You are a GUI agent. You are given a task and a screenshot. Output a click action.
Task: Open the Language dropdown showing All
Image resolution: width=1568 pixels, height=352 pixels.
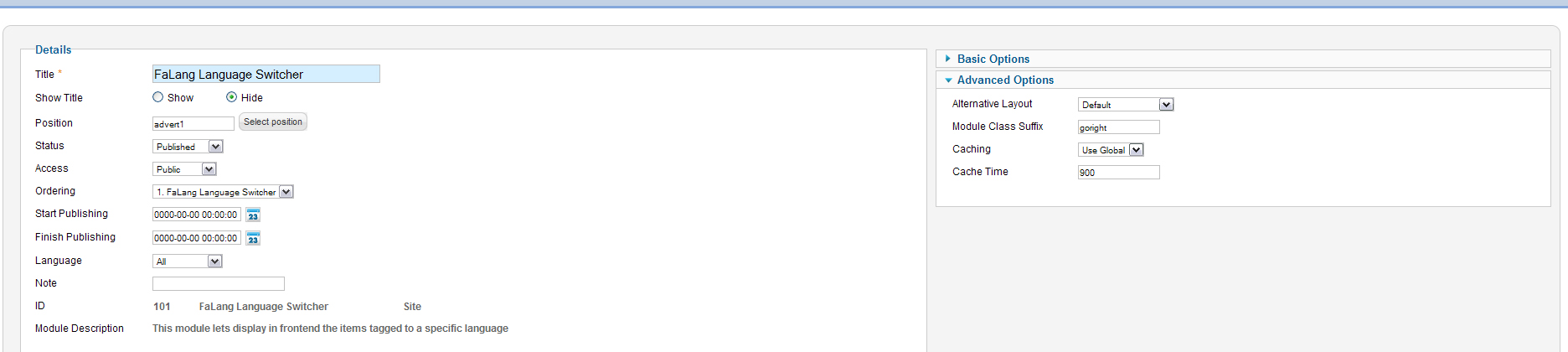(188, 261)
